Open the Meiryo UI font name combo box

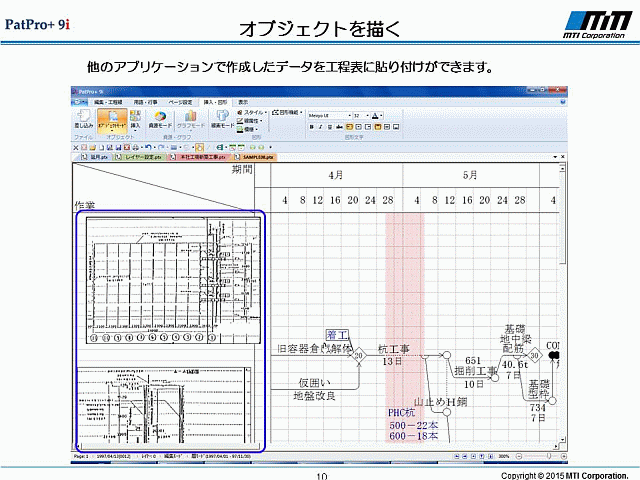tap(330, 116)
